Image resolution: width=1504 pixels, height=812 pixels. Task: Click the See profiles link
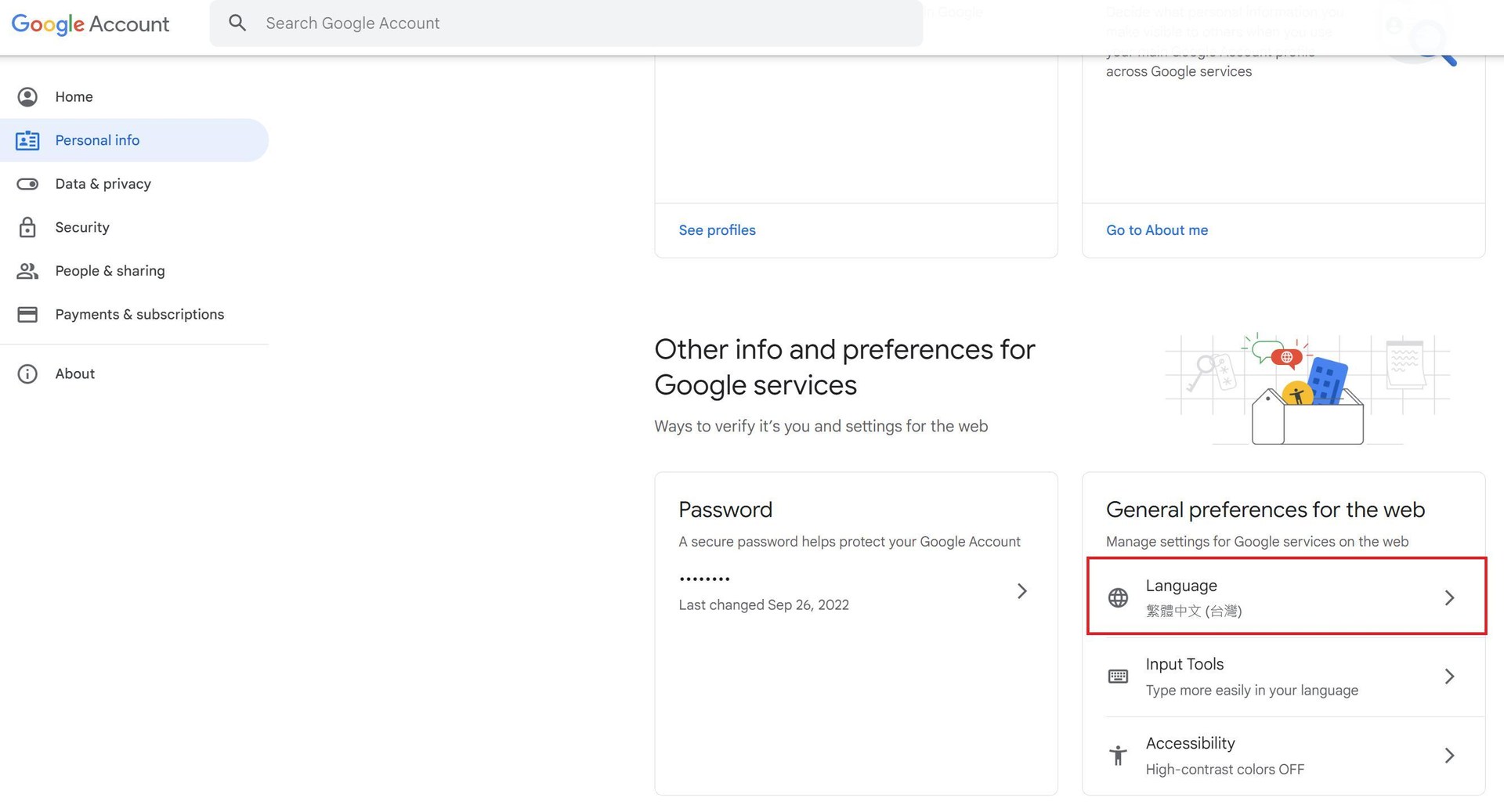[717, 230]
